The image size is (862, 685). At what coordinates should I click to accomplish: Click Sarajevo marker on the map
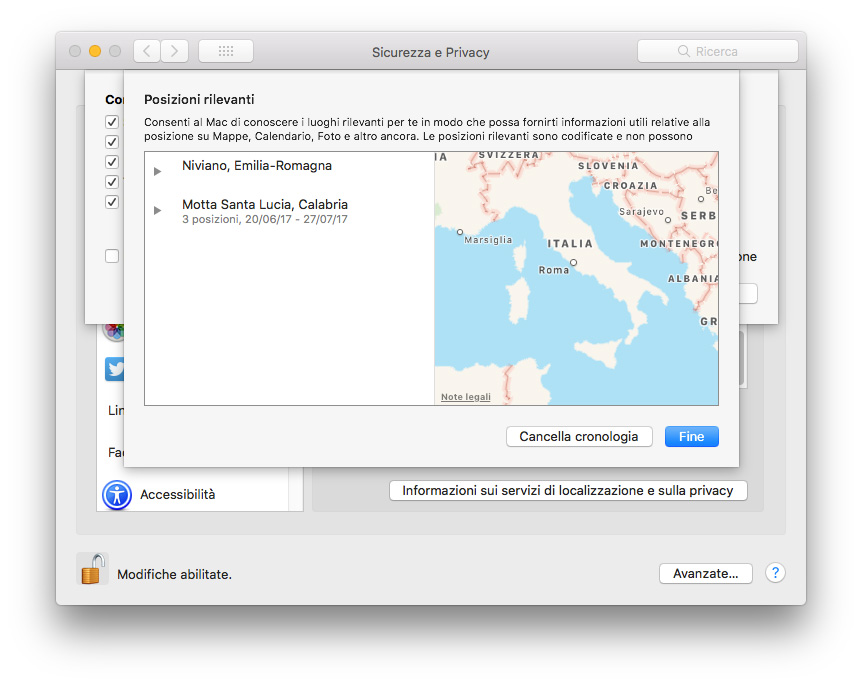(668, 219)
